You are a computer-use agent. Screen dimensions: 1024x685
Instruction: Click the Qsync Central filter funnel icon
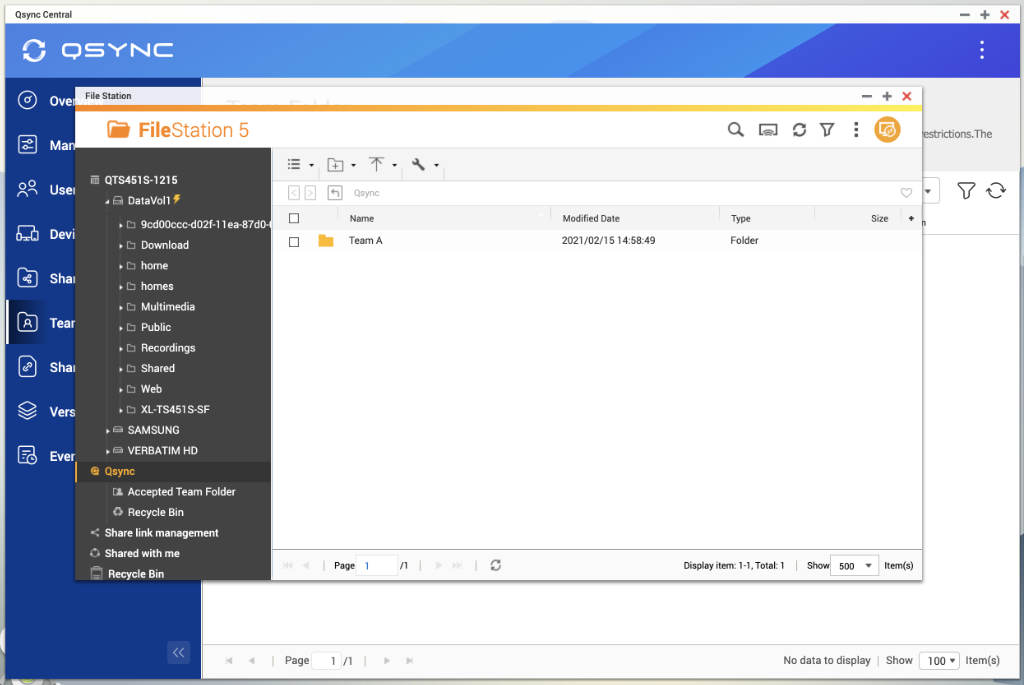pos(966,191)
